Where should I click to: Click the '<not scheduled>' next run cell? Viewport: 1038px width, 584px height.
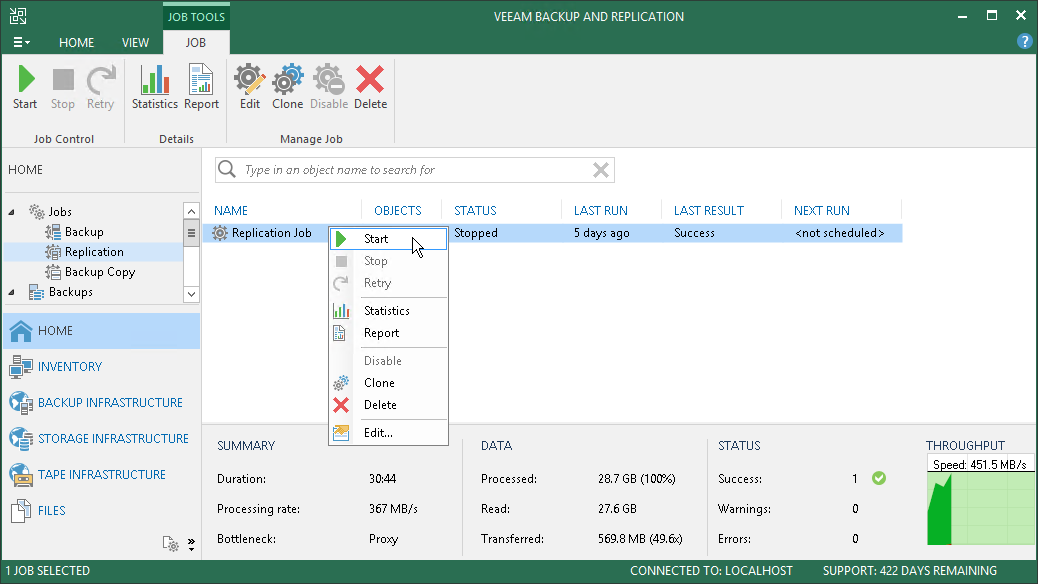[x=839, y=233]
